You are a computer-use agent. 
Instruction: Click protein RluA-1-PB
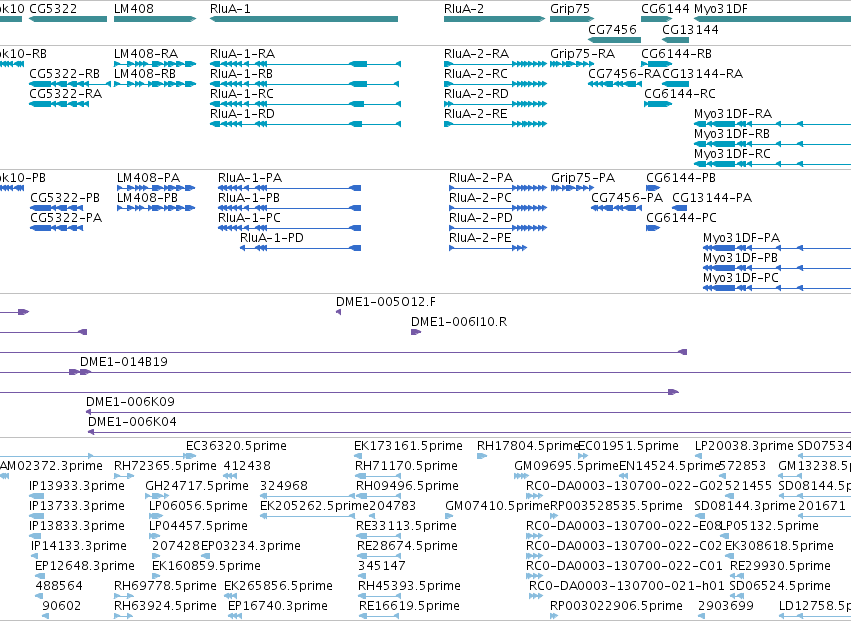click(x=289, y=208)
